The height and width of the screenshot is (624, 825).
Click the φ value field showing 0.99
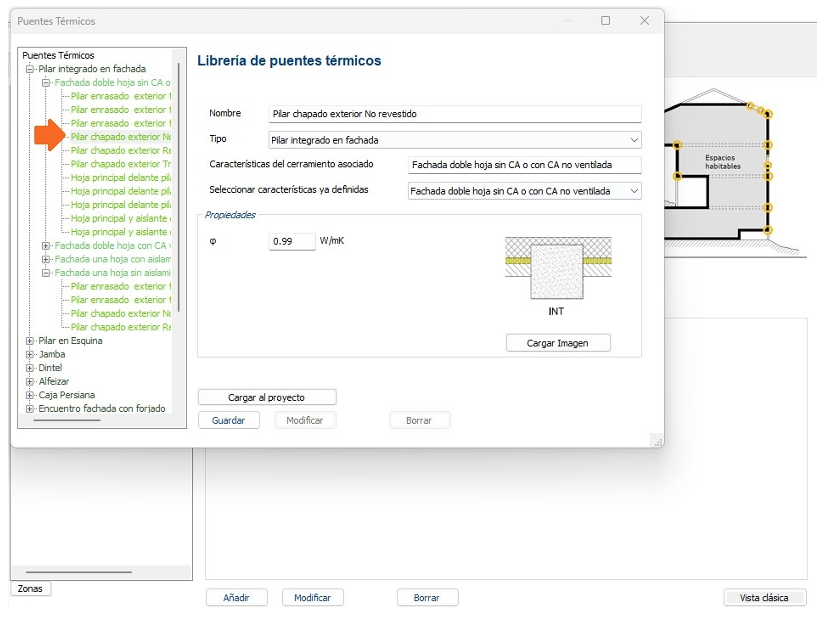(x=292, y=242)
